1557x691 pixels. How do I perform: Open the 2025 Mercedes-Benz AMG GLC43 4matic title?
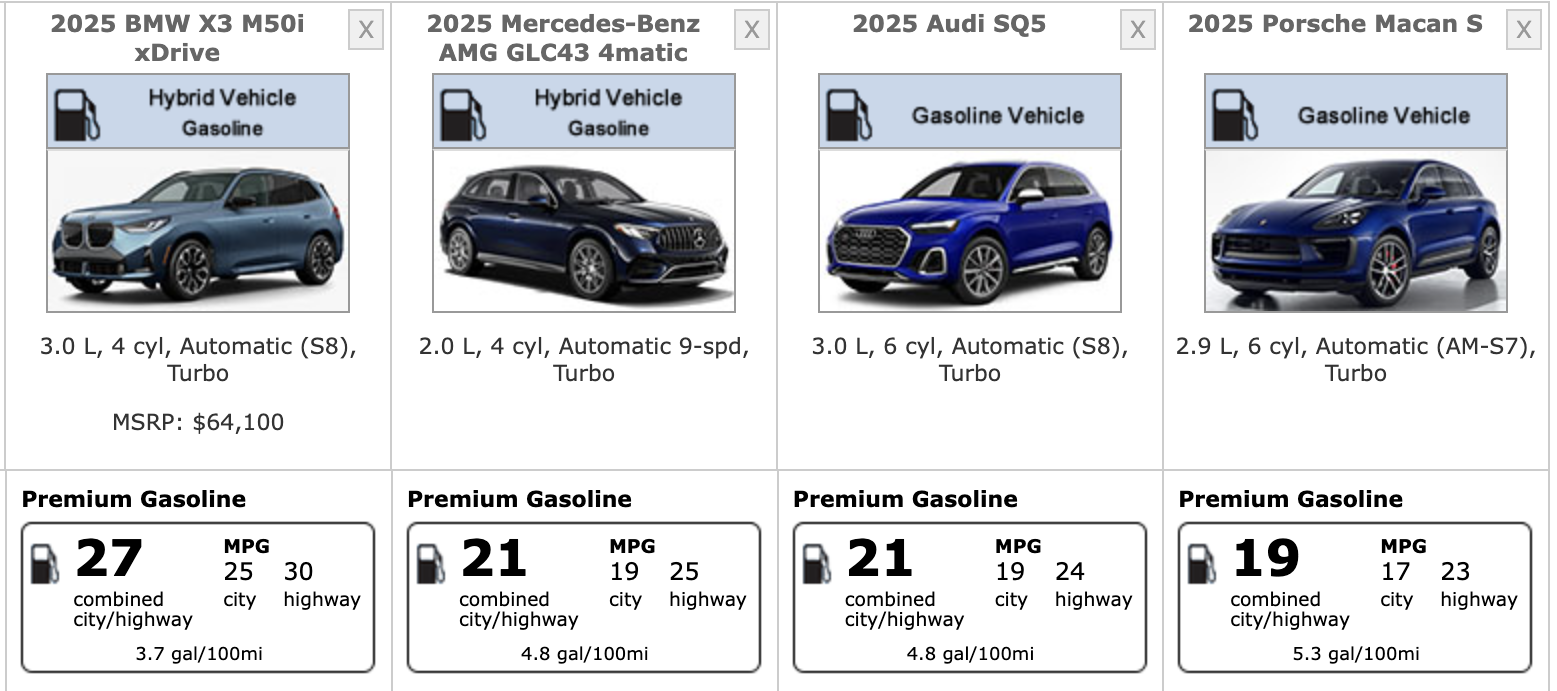(563, 38)
